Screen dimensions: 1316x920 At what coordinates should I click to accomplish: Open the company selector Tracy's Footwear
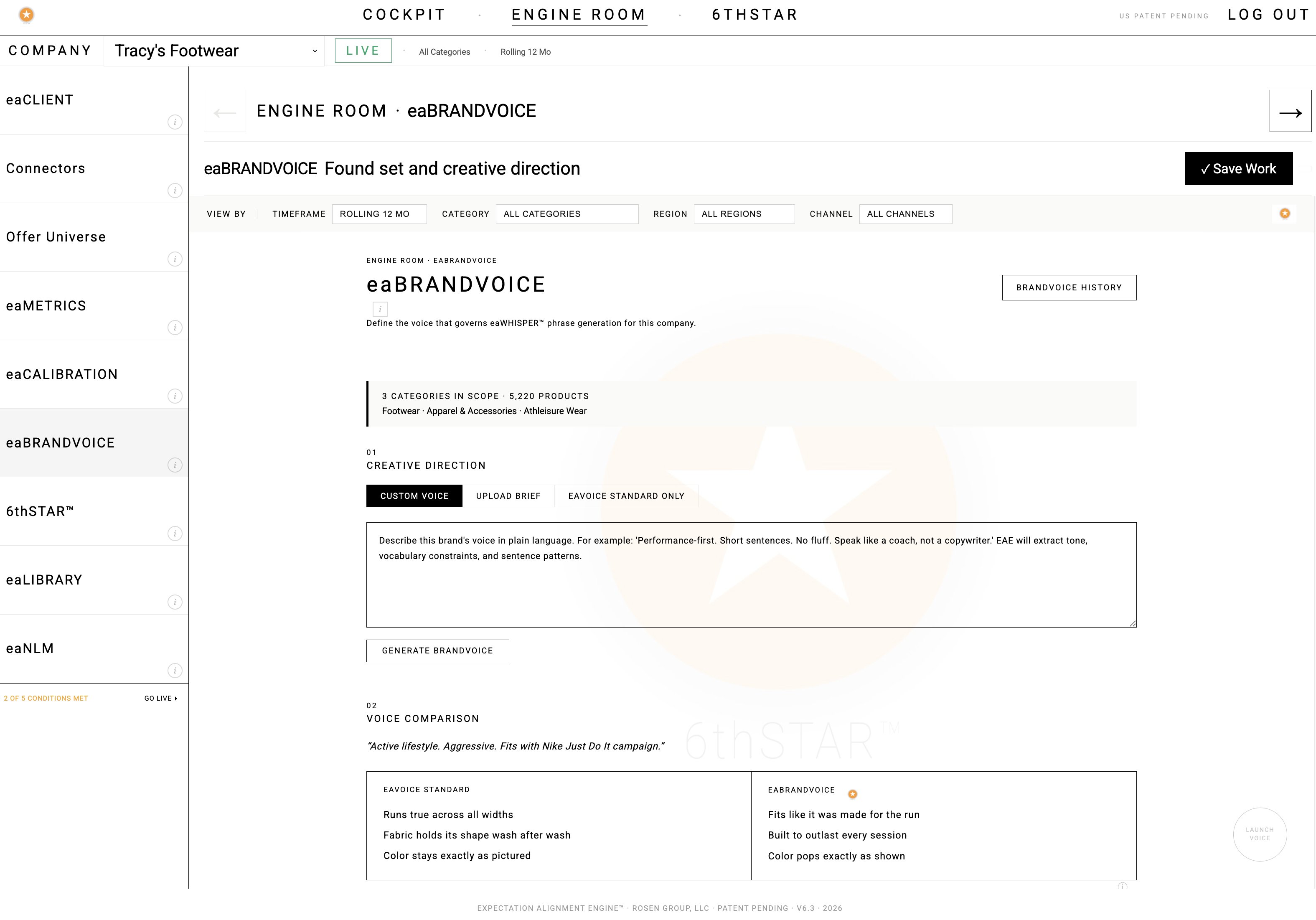[x=215, y=51]
